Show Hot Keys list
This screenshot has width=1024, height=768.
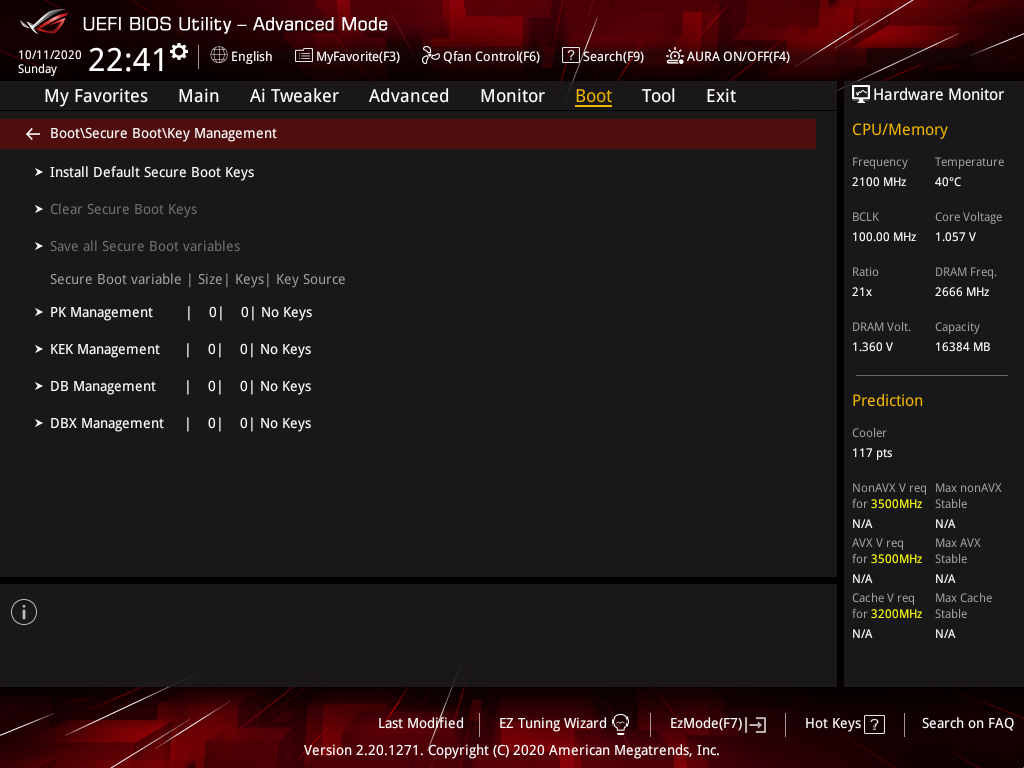click(x=833, y=724)
